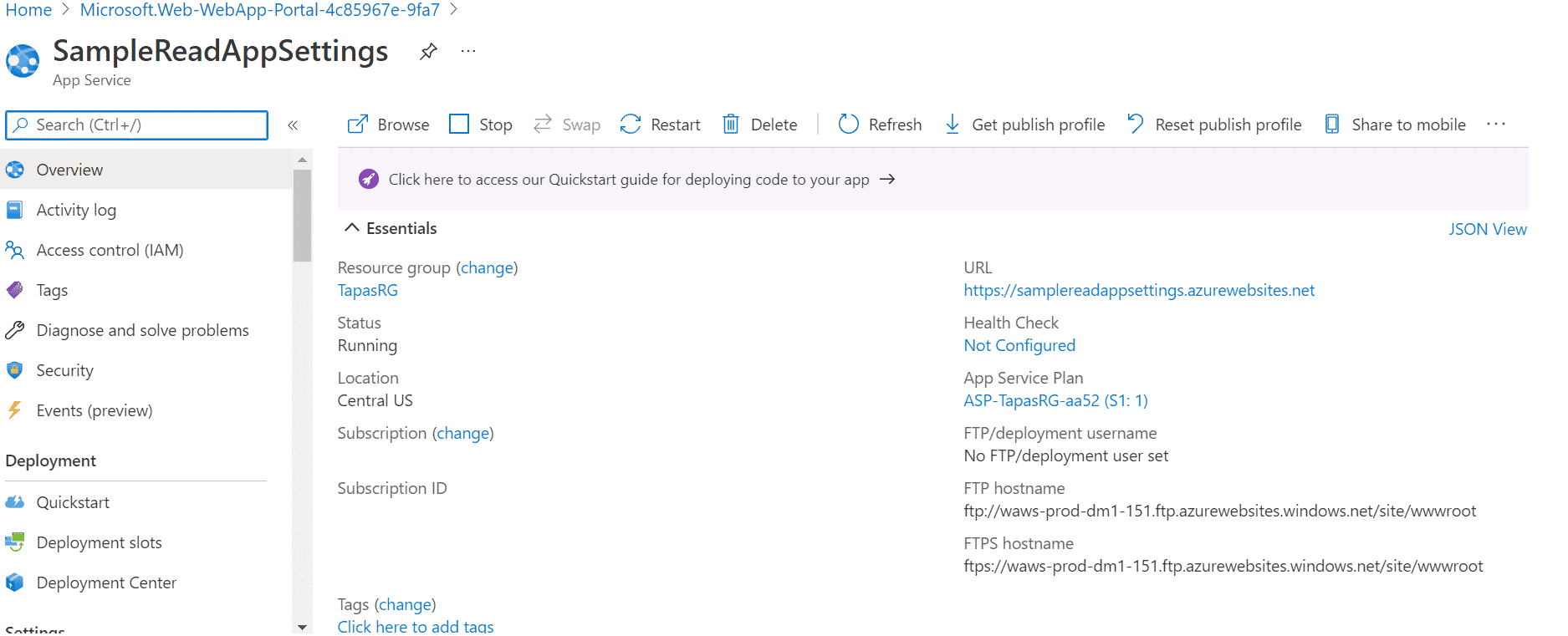Click the 'Central US' location value
The height and width of the screenshot is (636, 1568).
(375, 400)
